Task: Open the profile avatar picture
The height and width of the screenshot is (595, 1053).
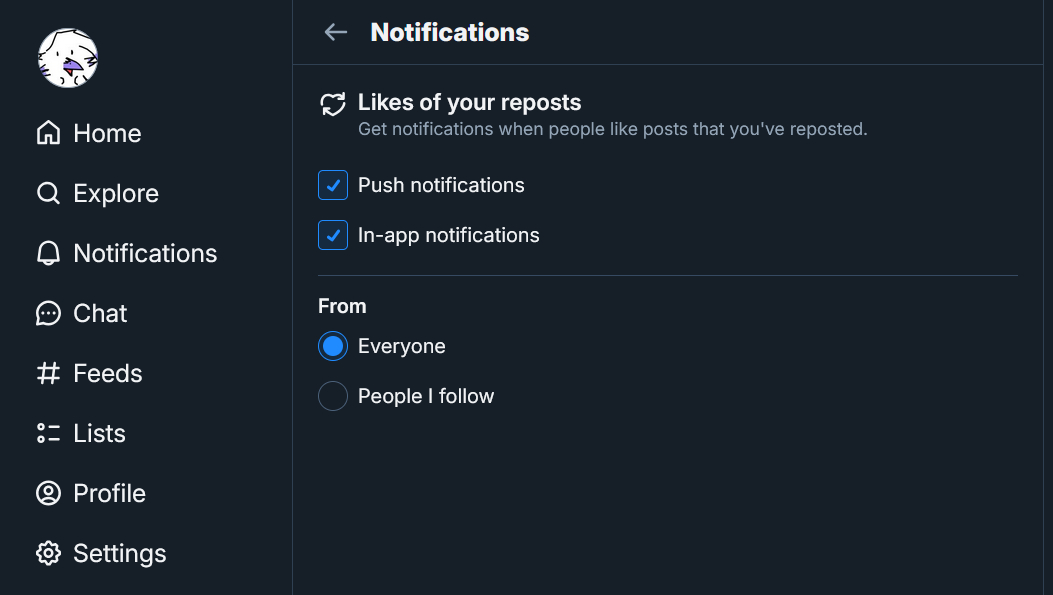Action: tap(68, 58)
